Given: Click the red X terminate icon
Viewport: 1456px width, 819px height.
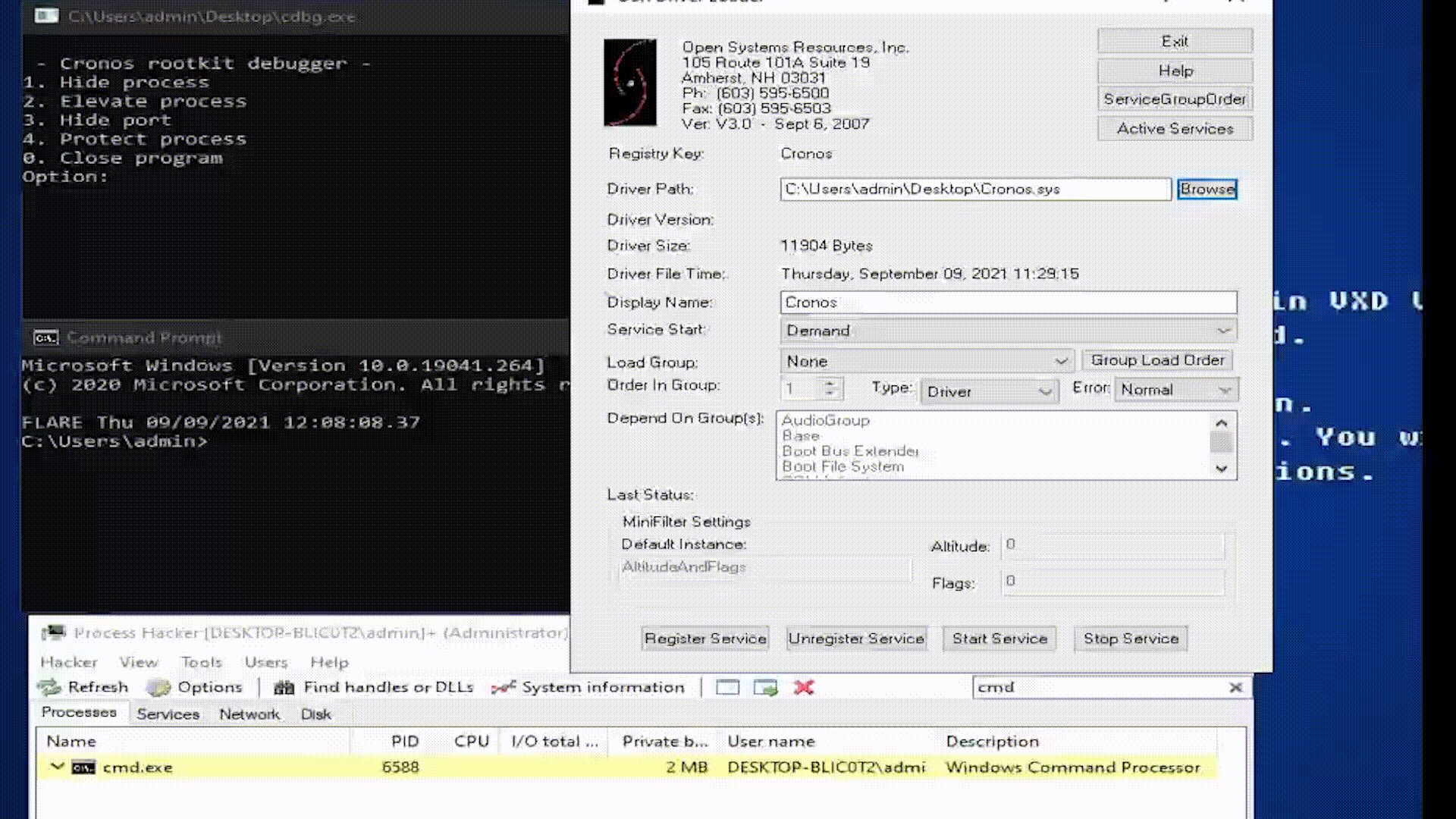Looking at the screenshot, I should (804, 688).
